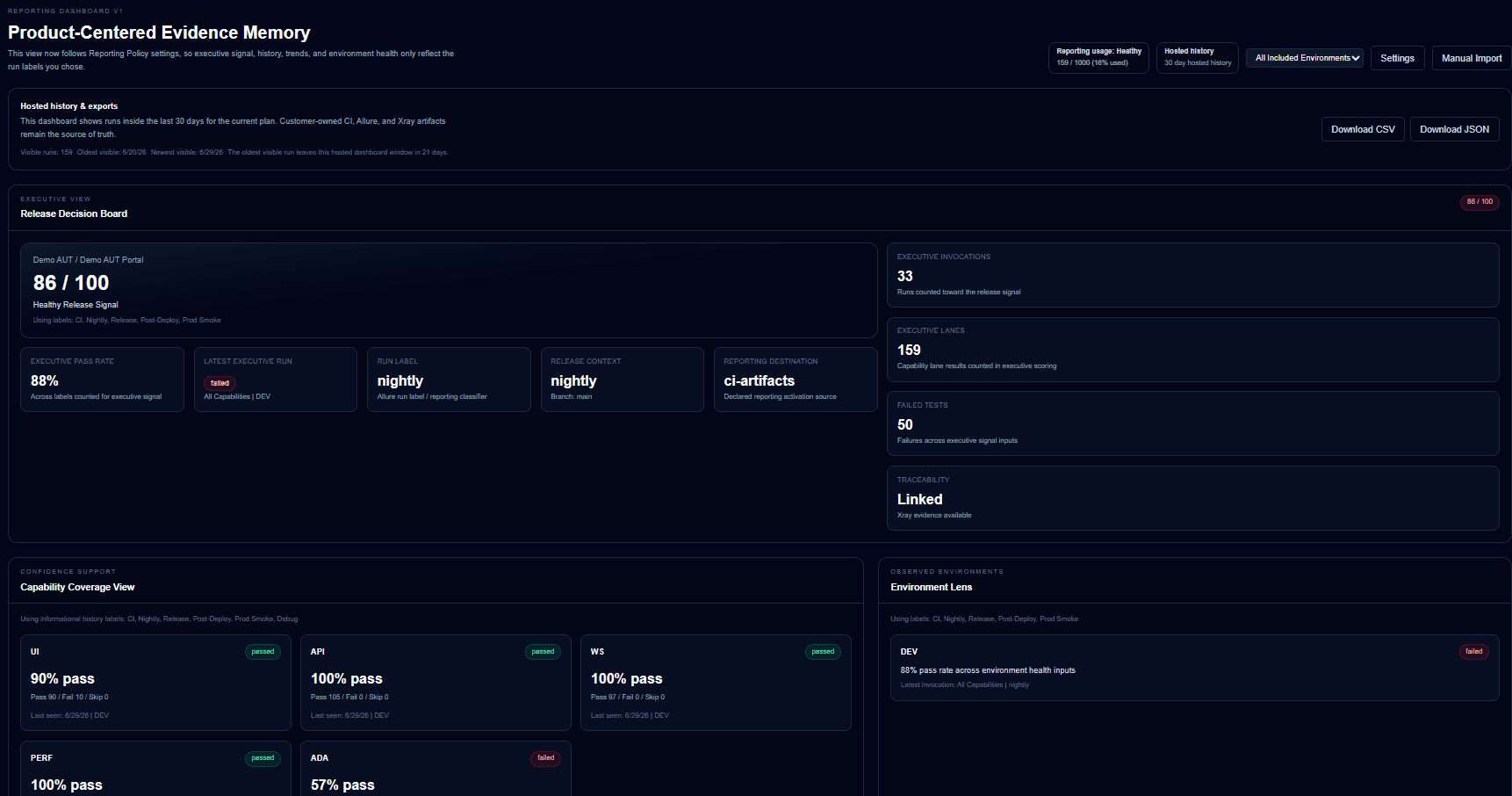
Task: Click Pass 97 / Fail 0 / Skip 0 text
Action: pos(628,698)
